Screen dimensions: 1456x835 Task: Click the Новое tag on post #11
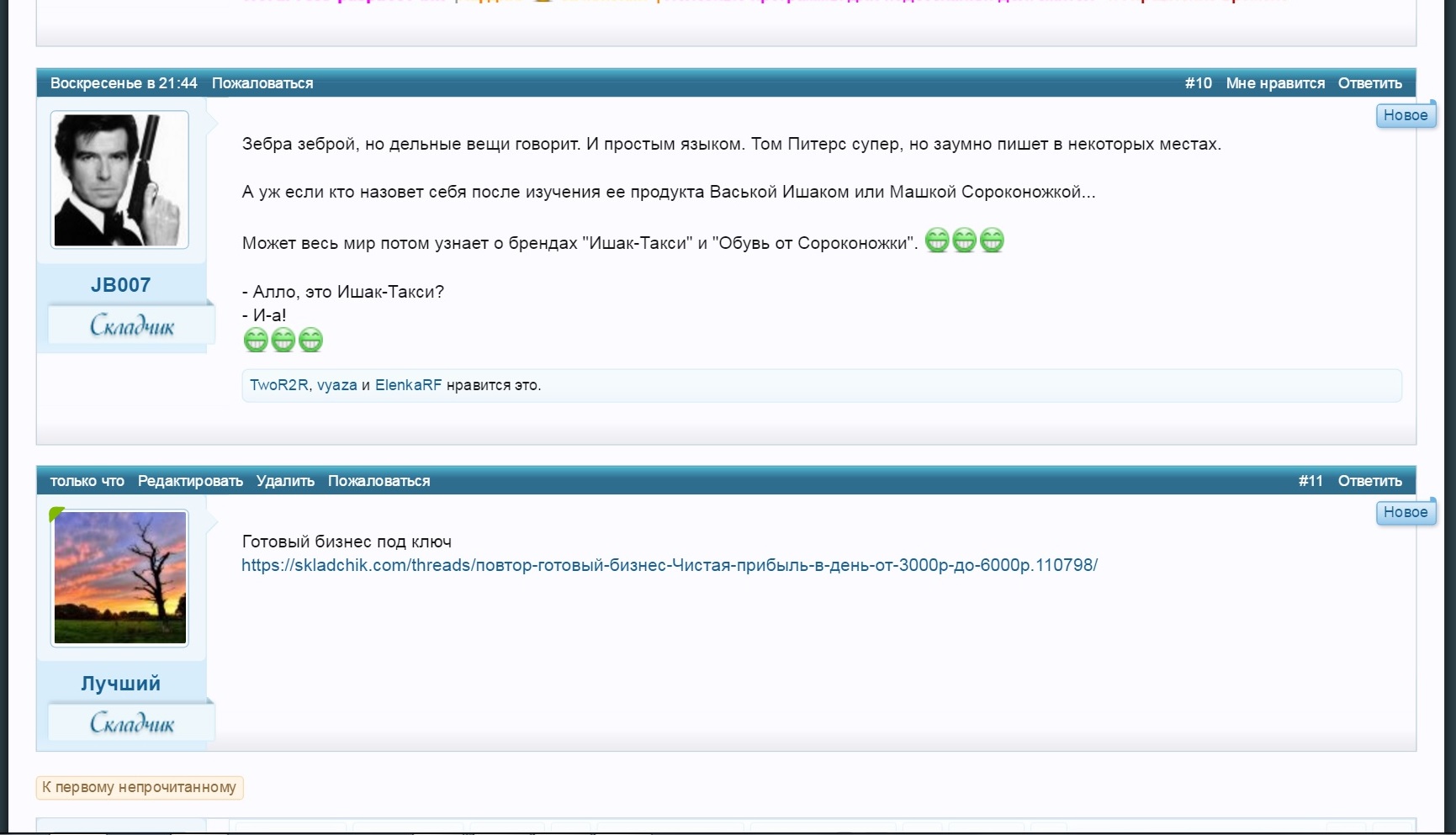[1405, 512]
